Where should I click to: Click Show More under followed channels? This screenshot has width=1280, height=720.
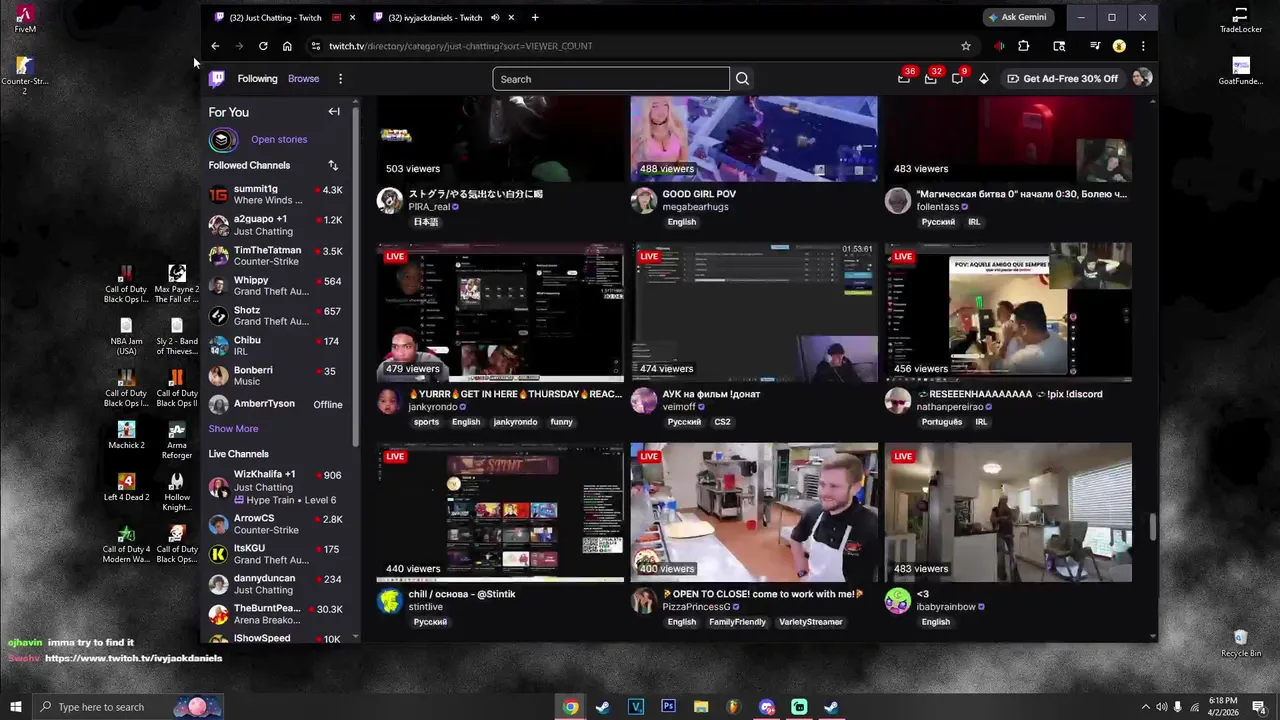(x=233, y=429)
